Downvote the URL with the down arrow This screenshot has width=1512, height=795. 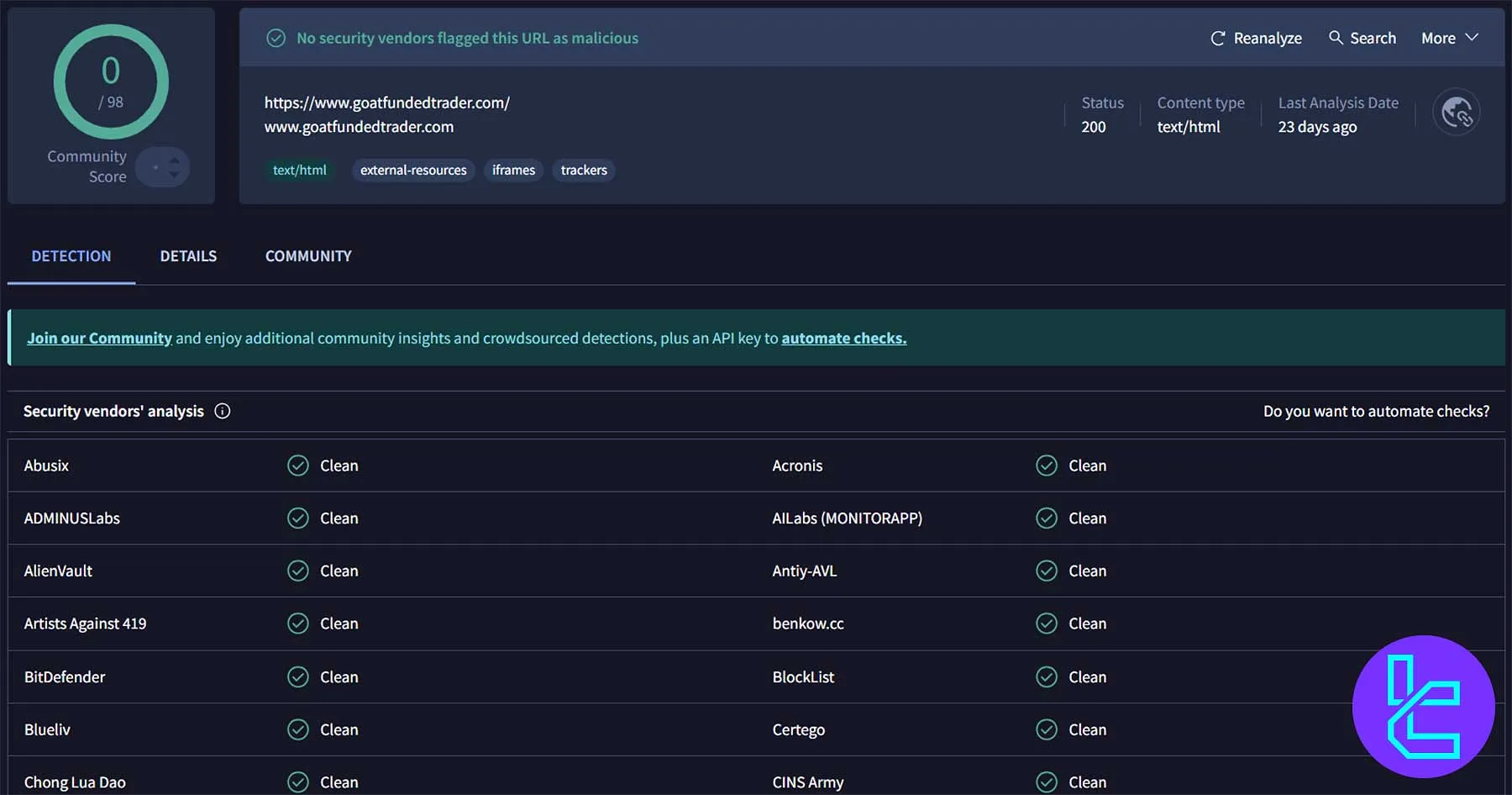172,175
